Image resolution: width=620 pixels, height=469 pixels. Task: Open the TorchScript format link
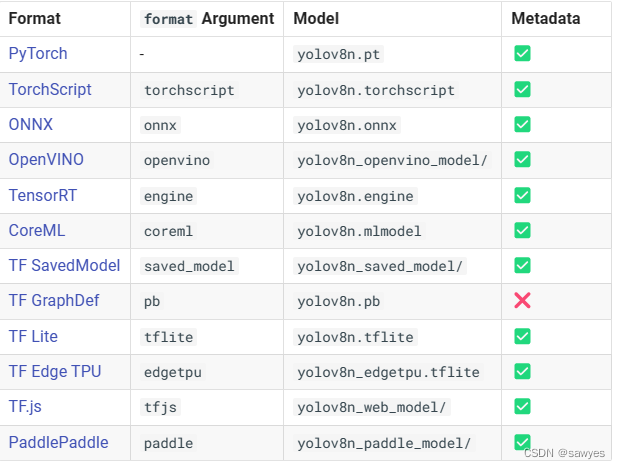coord(50,89)
